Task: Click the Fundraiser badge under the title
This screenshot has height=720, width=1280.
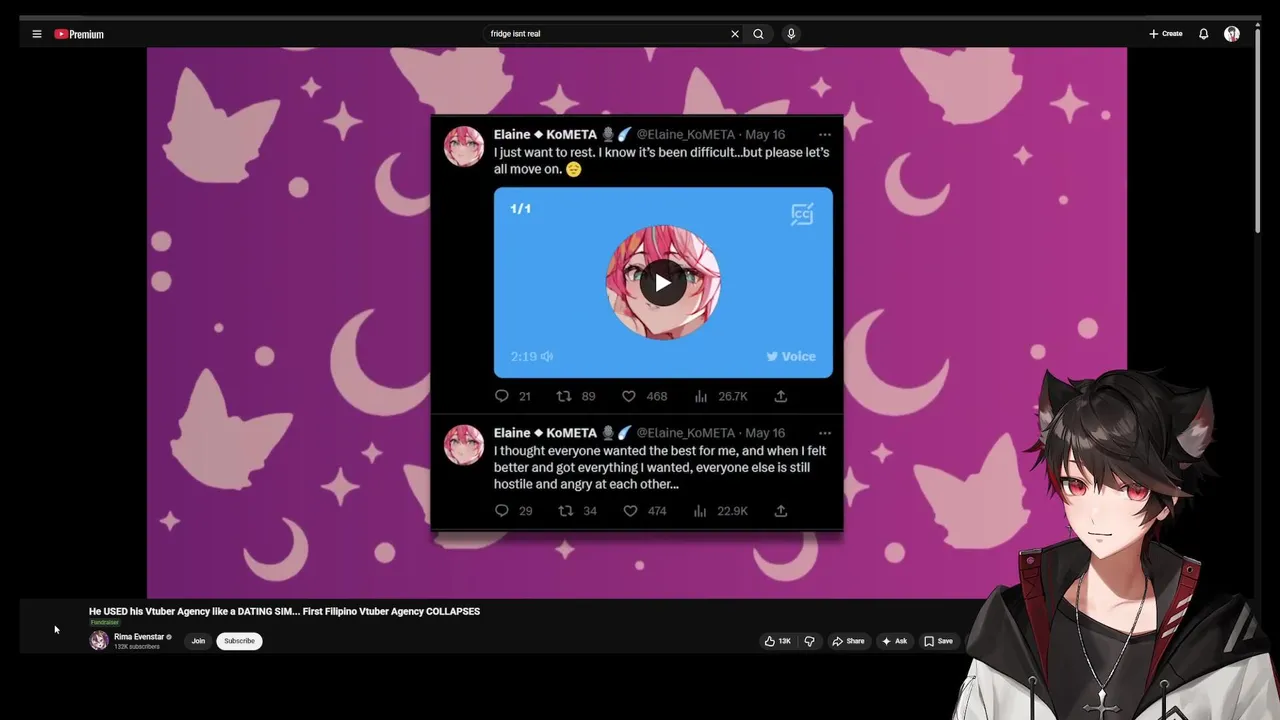Action: point(105,623)
